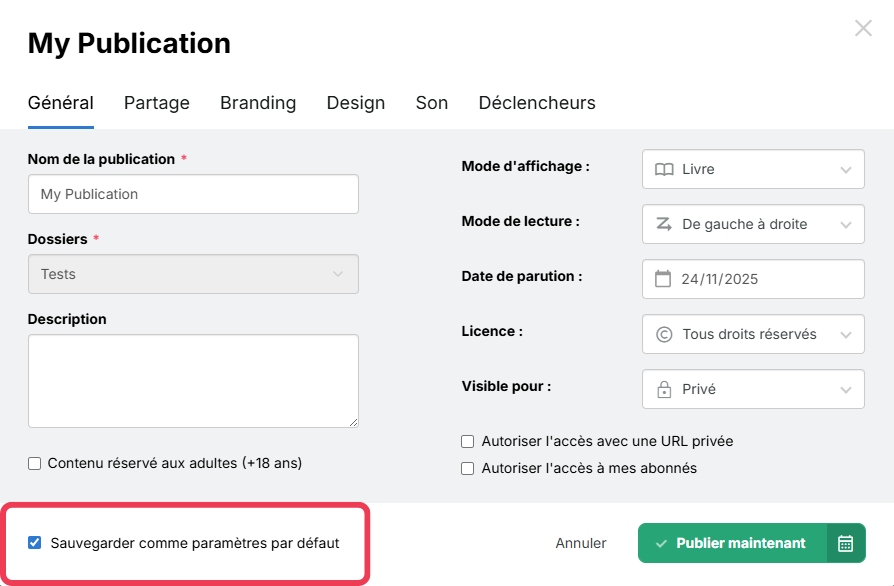This screenshot has height=586, width=894.
Task: Switch to the Déclencheurs tab
Action: click(x=537, y=103)
